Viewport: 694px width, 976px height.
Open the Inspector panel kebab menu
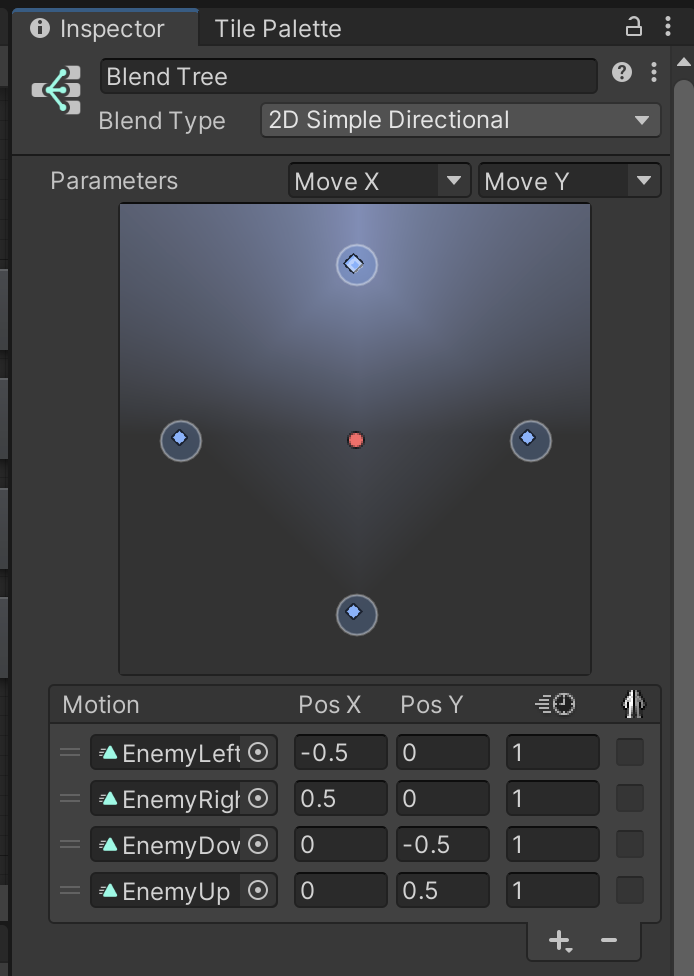[x=667, y=27]
